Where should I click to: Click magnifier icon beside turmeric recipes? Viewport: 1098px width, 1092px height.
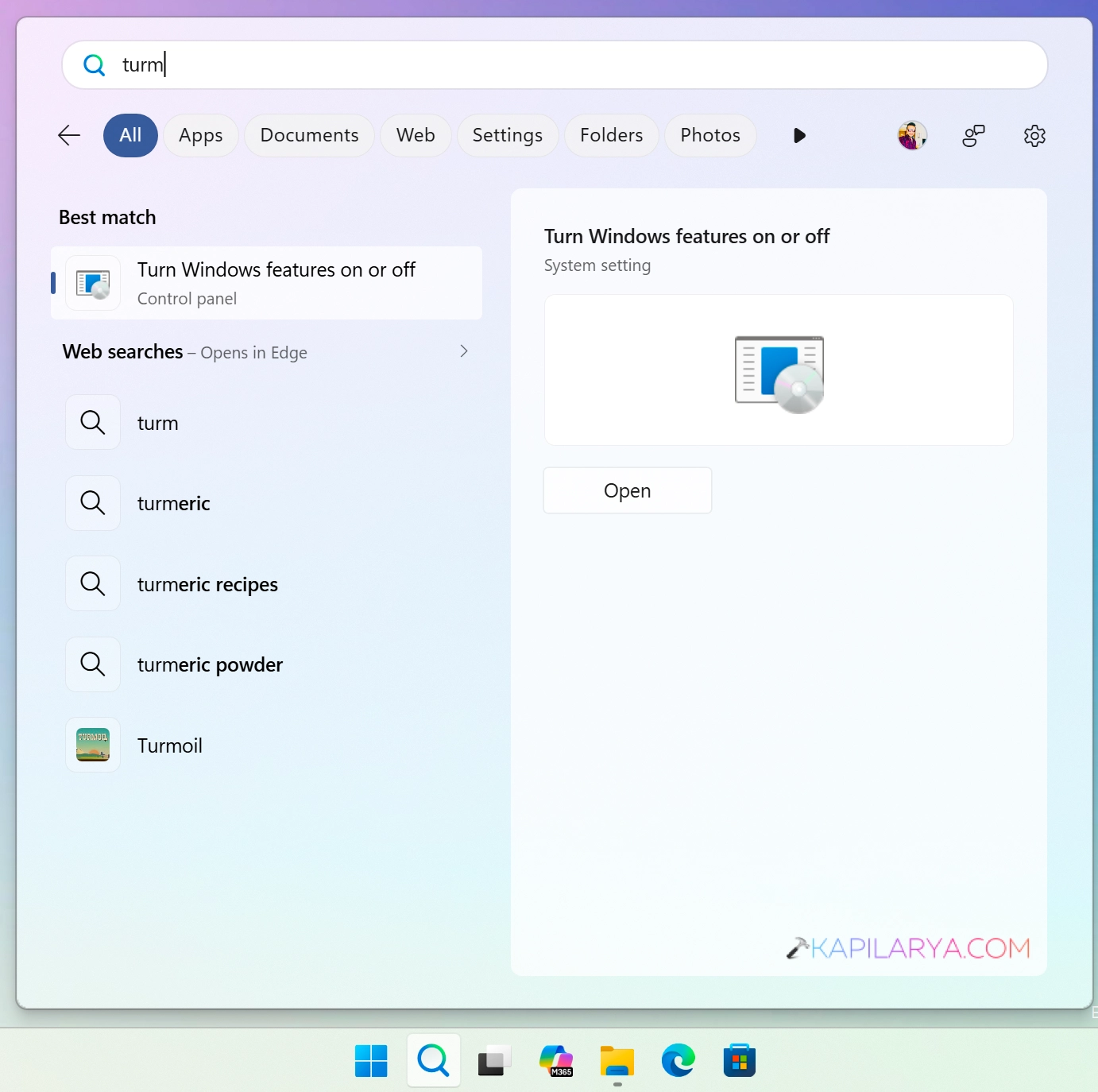tap(93, 583)
